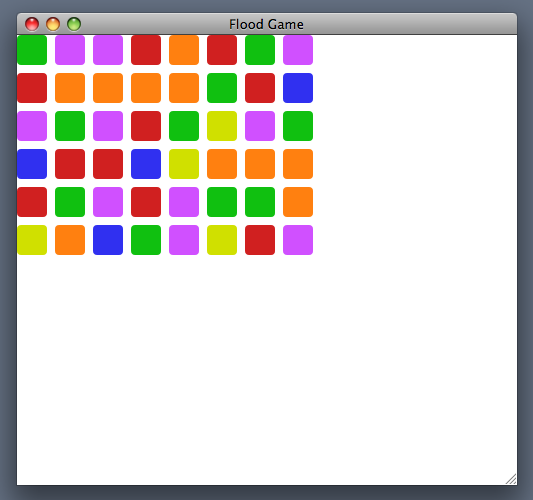Image resolution: width=533 pixels, height=500 pixels.
Task: Click the green tile in the bottom row
Action: pos(146,240)
